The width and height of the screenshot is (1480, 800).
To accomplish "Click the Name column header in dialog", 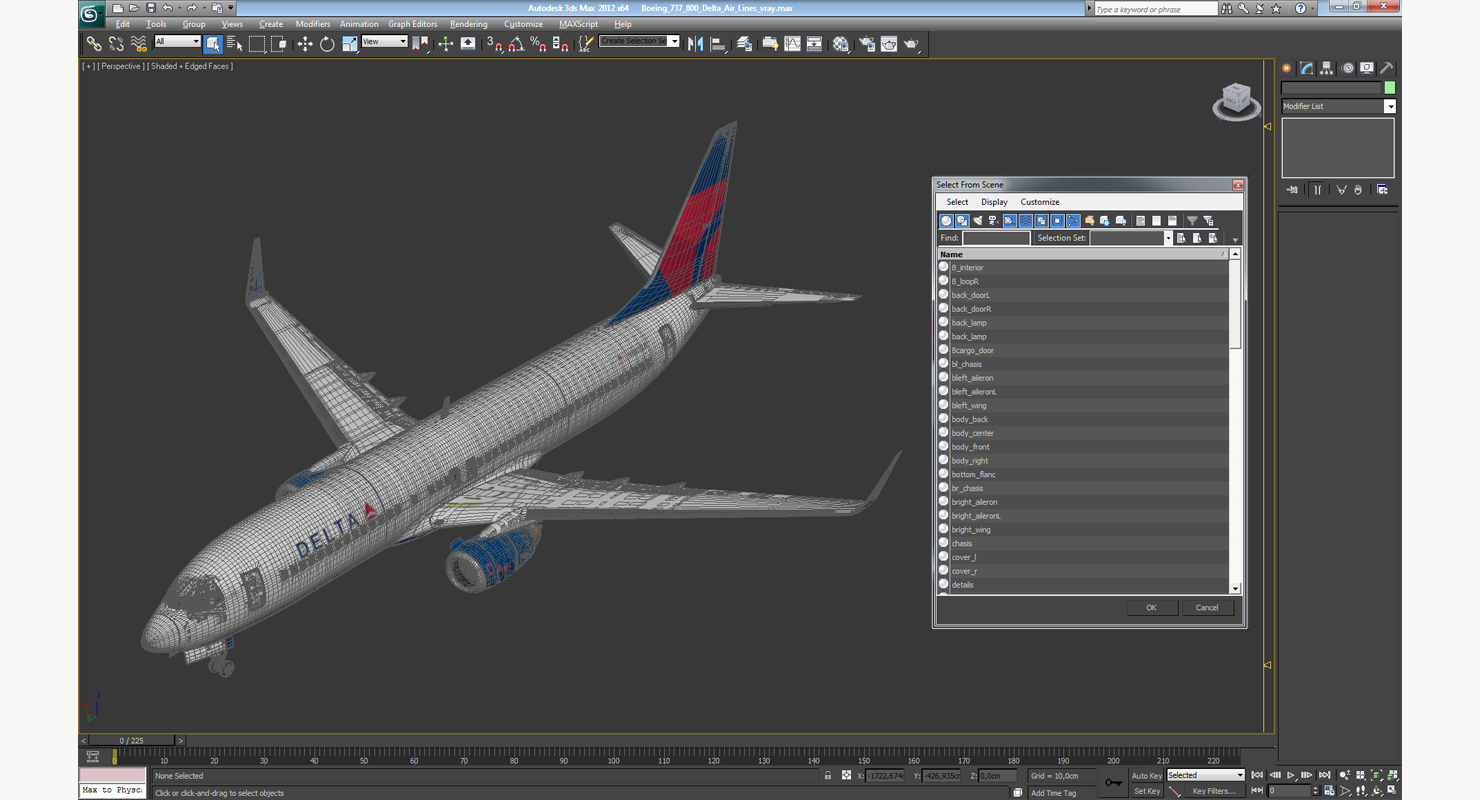I will coord(1082,254).
